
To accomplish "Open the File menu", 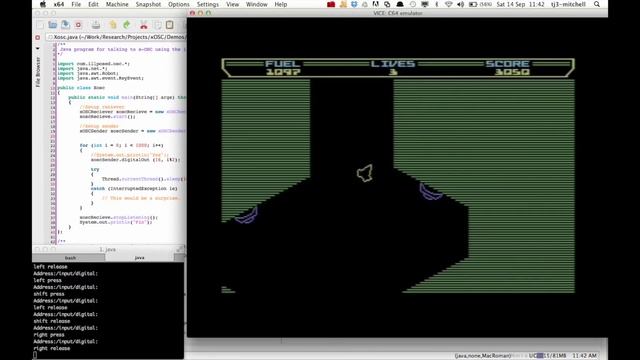I will point(76,4).
